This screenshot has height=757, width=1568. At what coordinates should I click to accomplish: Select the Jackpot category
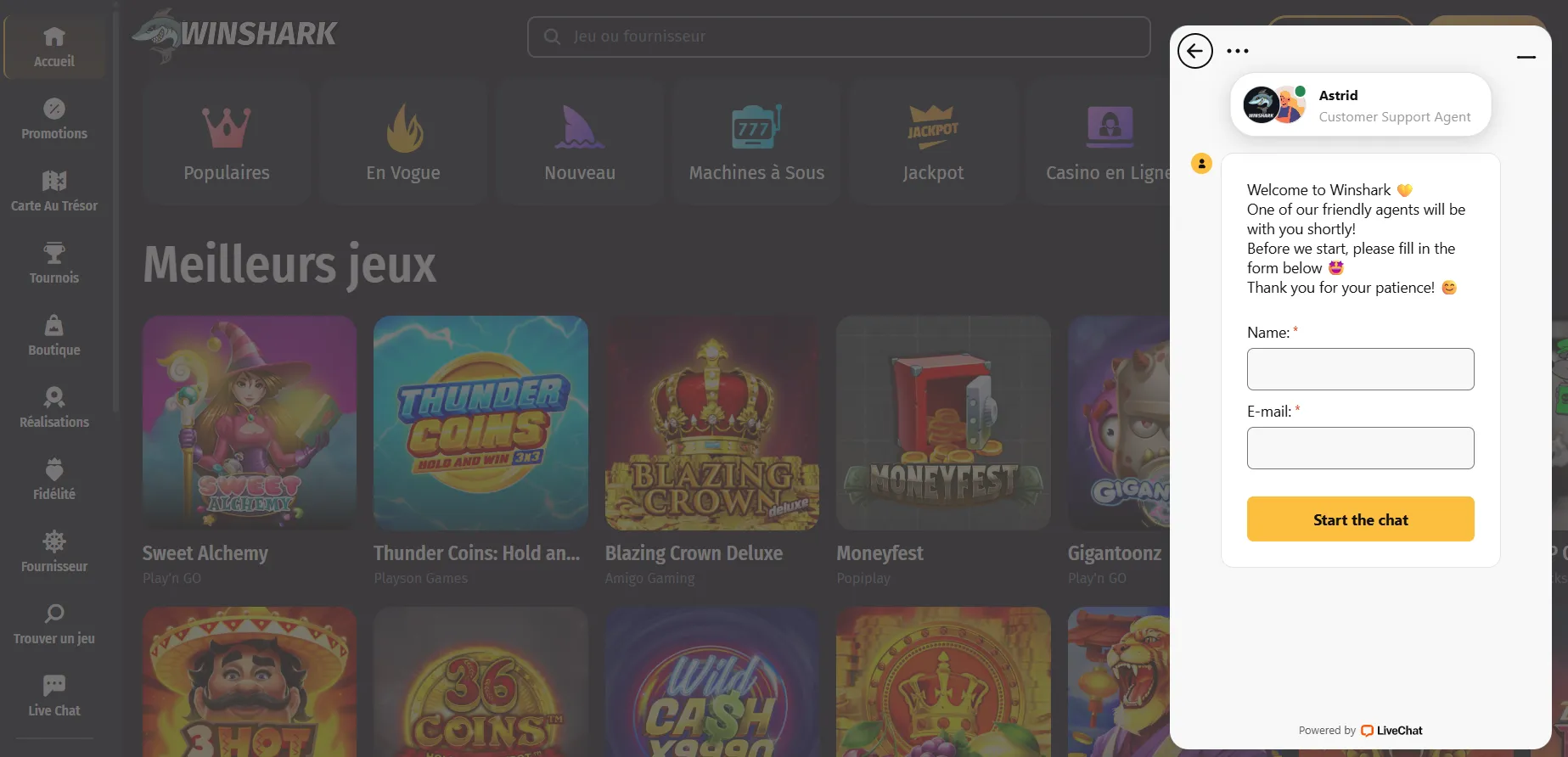coord(933,142)
